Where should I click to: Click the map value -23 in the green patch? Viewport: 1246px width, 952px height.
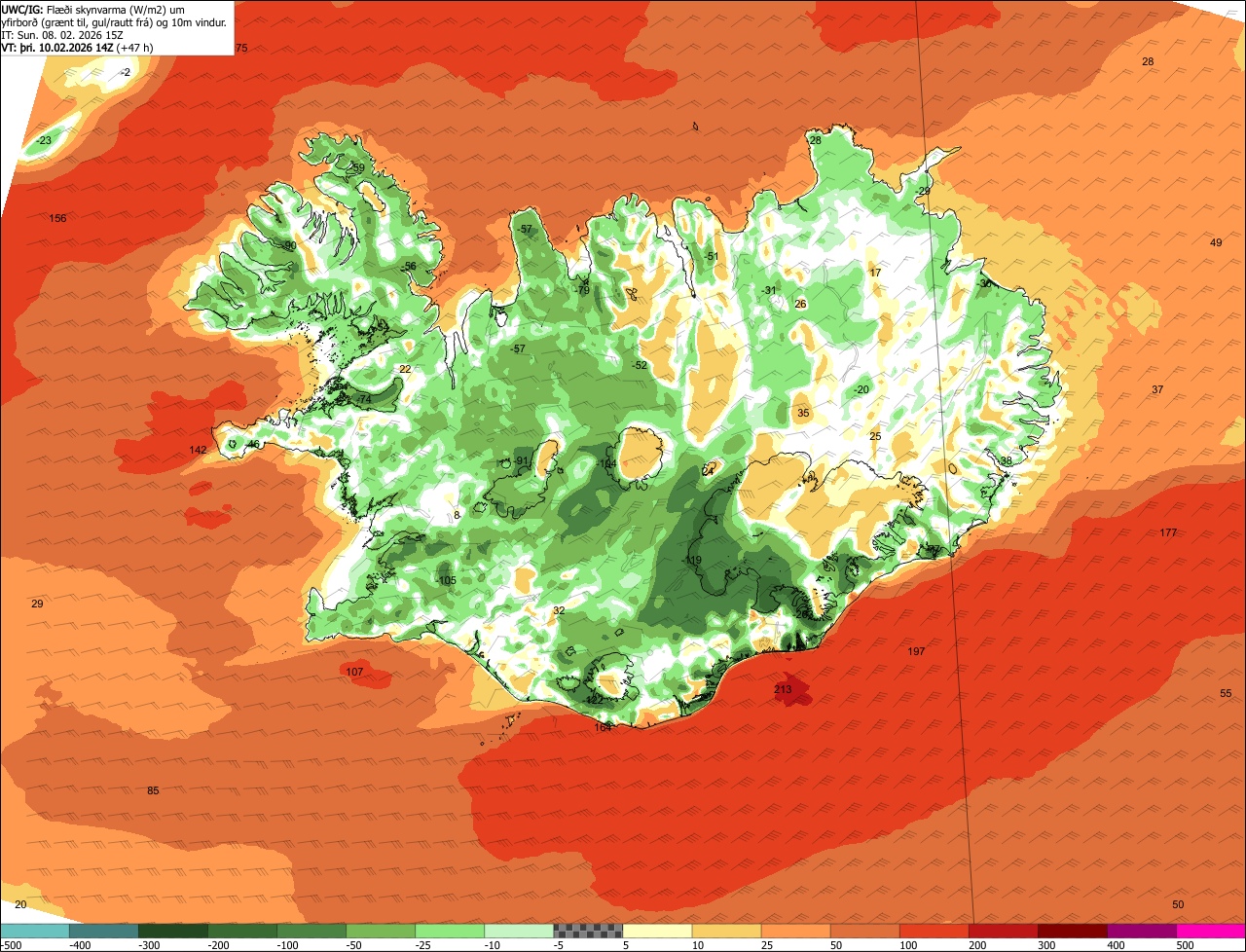tap(45, 140)
